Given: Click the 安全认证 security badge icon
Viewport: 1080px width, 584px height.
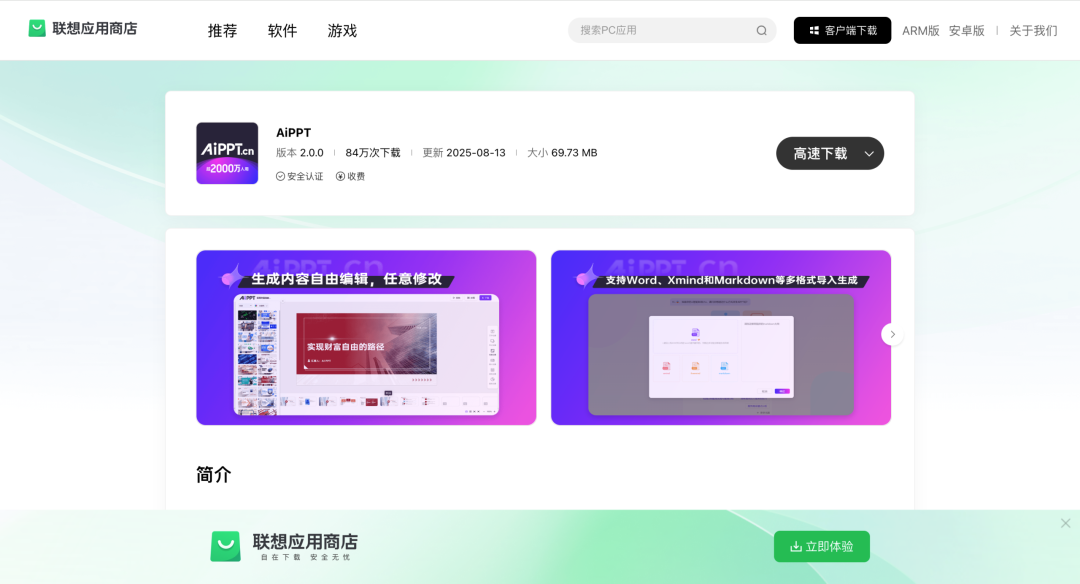Looking at the screenshot, I should click(280, 176).
